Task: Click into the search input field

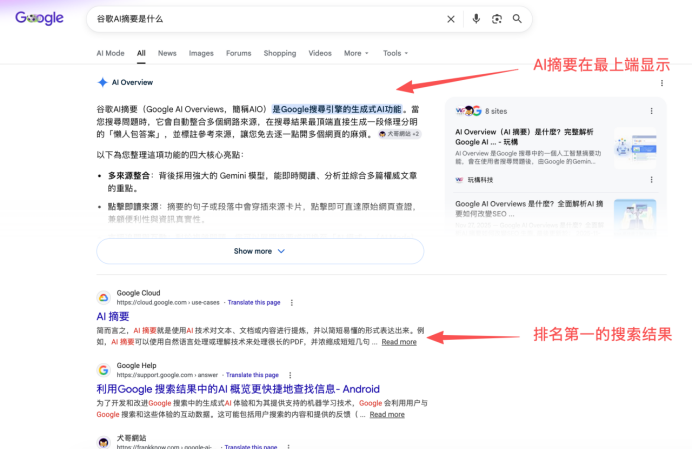Action: pos(265,19)
